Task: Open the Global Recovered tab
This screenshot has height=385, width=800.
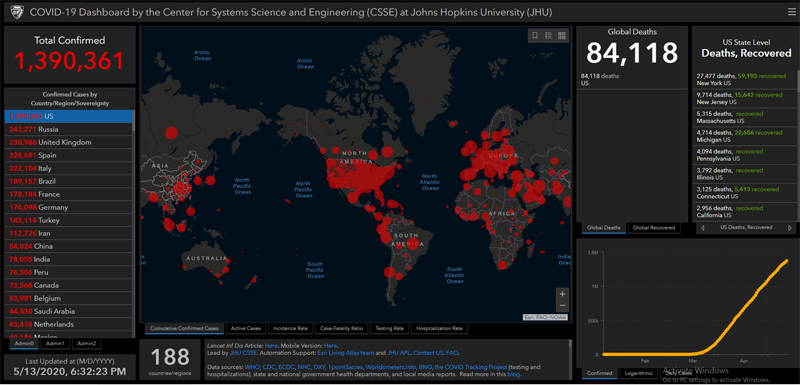Action: pyautogui.click(x=654, y=228)
